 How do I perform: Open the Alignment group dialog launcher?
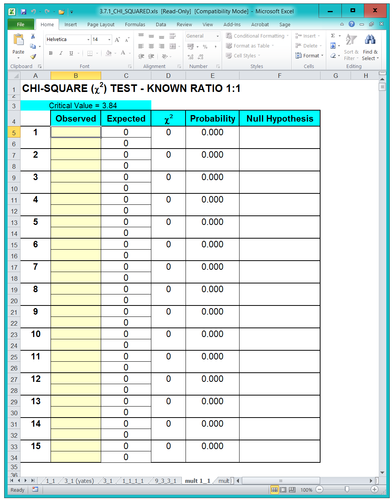179,66
